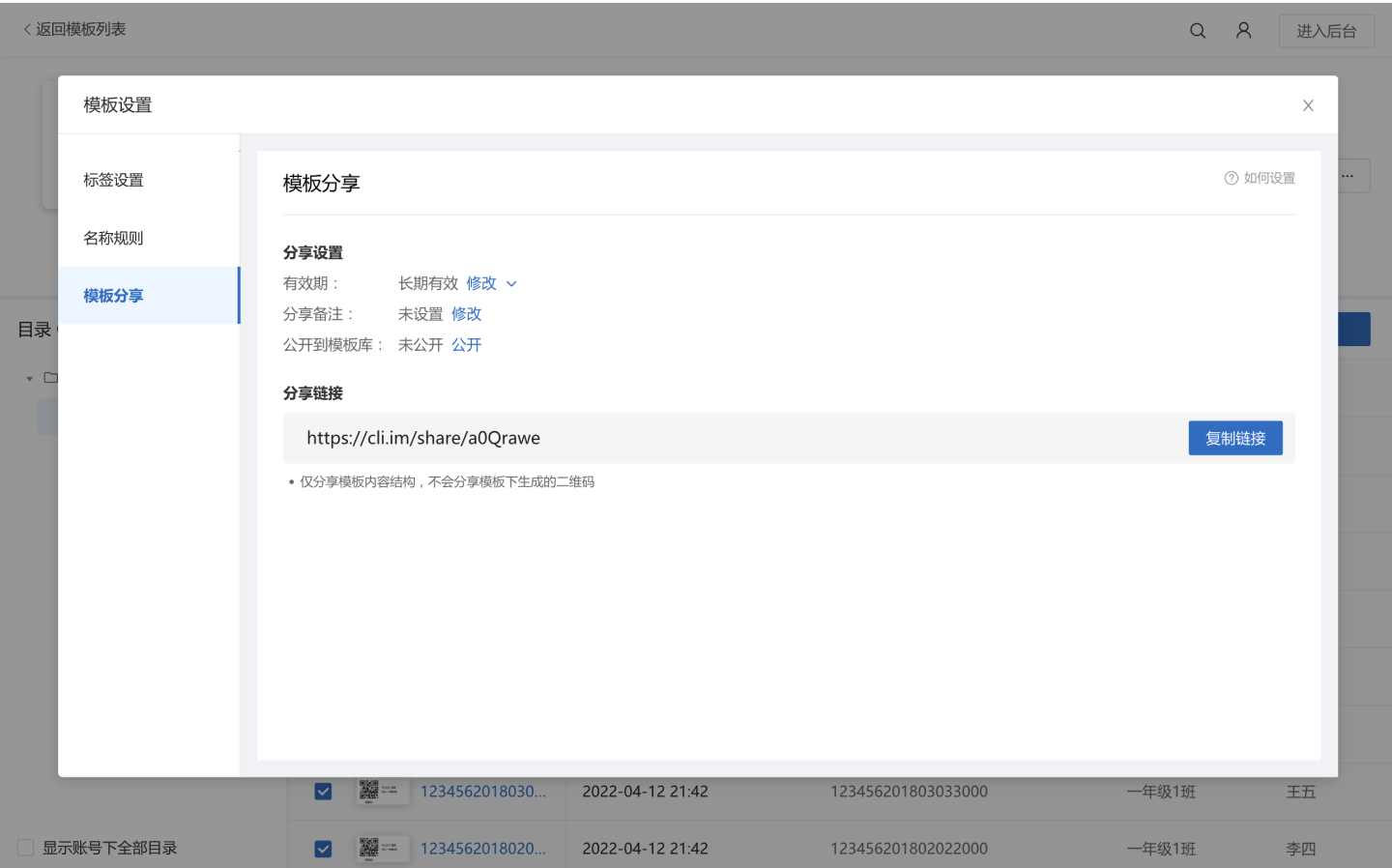Click the 进入后台 button

tap(1326, 31)
